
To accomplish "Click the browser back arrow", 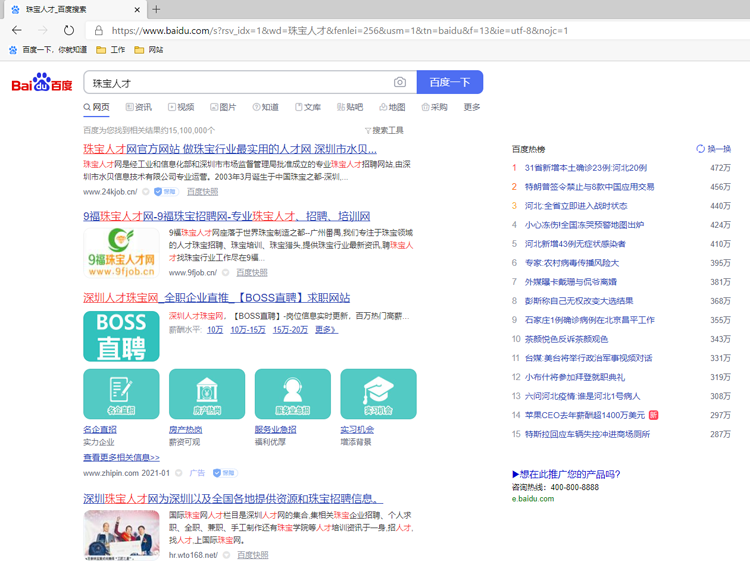I will (x=17, y=30).
